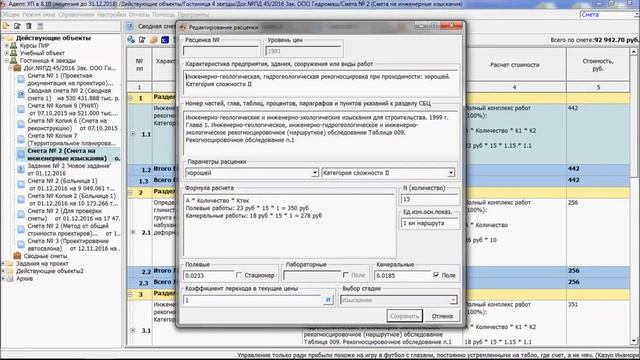Toggle the Стационар checkbox under Полевые

click(239, 275)
